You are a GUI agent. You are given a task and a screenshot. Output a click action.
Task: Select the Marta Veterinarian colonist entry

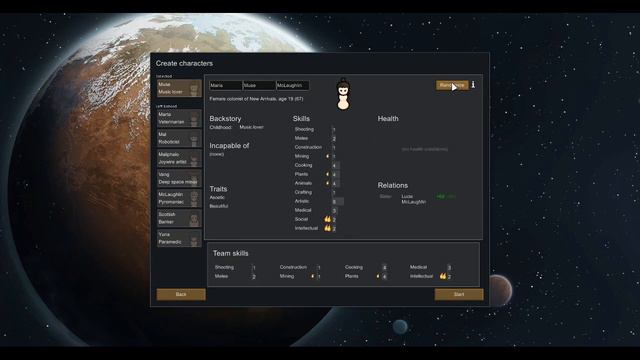[x=180, y=118]
